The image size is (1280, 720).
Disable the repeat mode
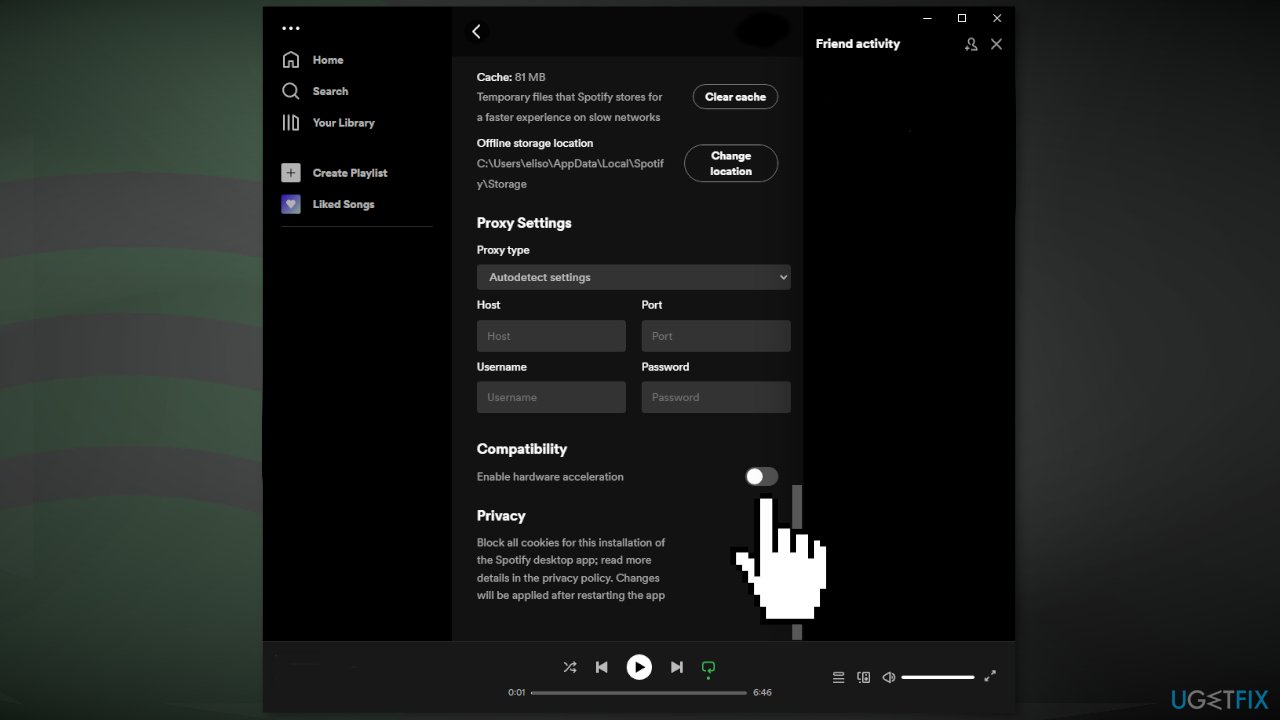(709, 667)
